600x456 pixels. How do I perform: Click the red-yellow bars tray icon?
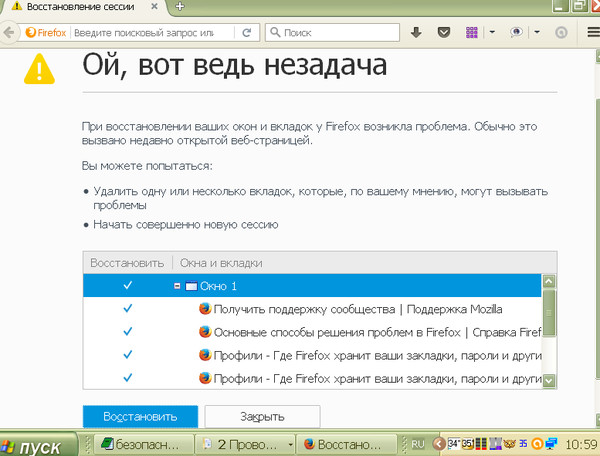coord(481,444)
